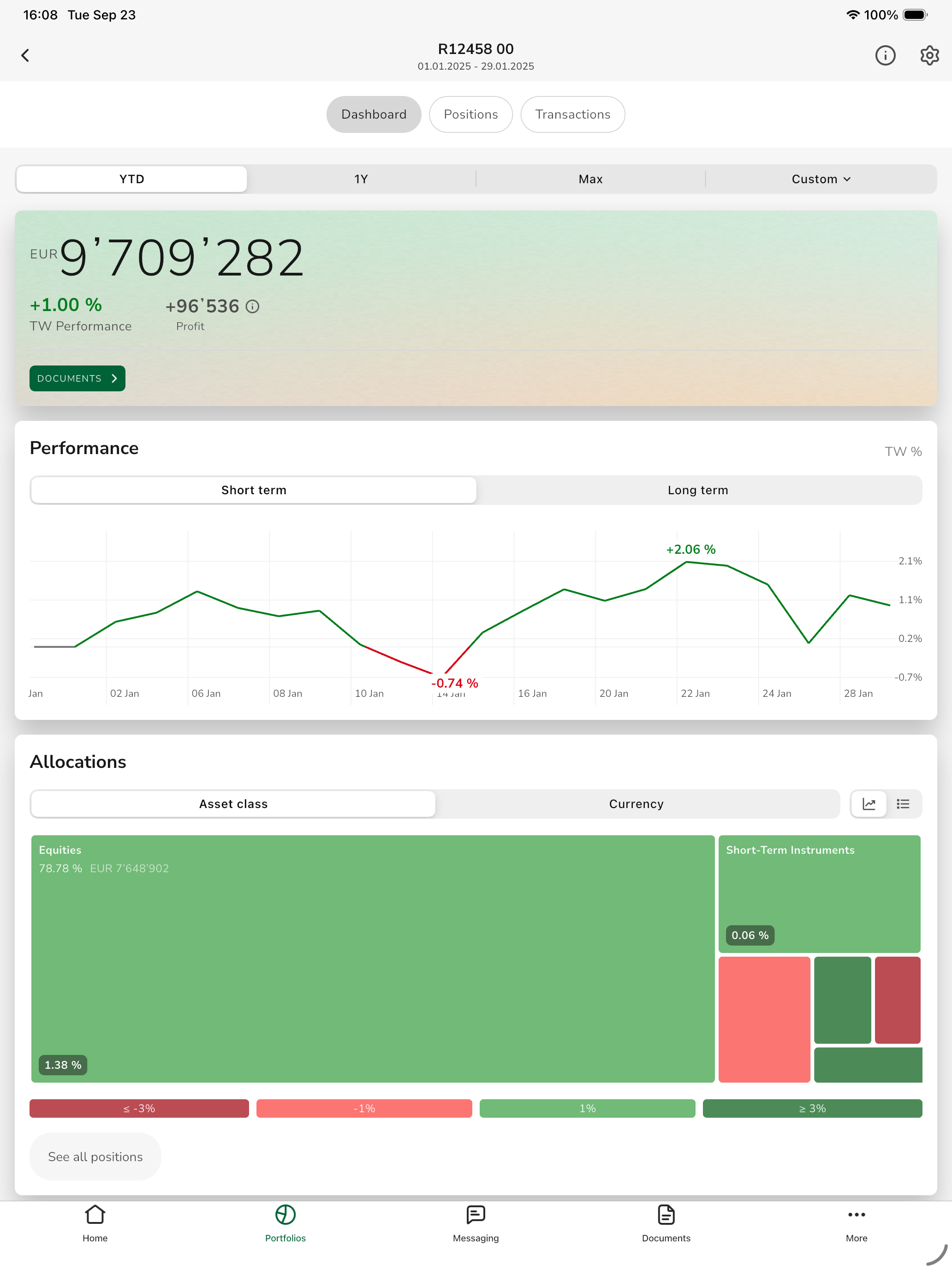This screenshot has height=1270, width=952.
Task: Tap the +2.06 % peak label
Action: click(x=691, y=550)
